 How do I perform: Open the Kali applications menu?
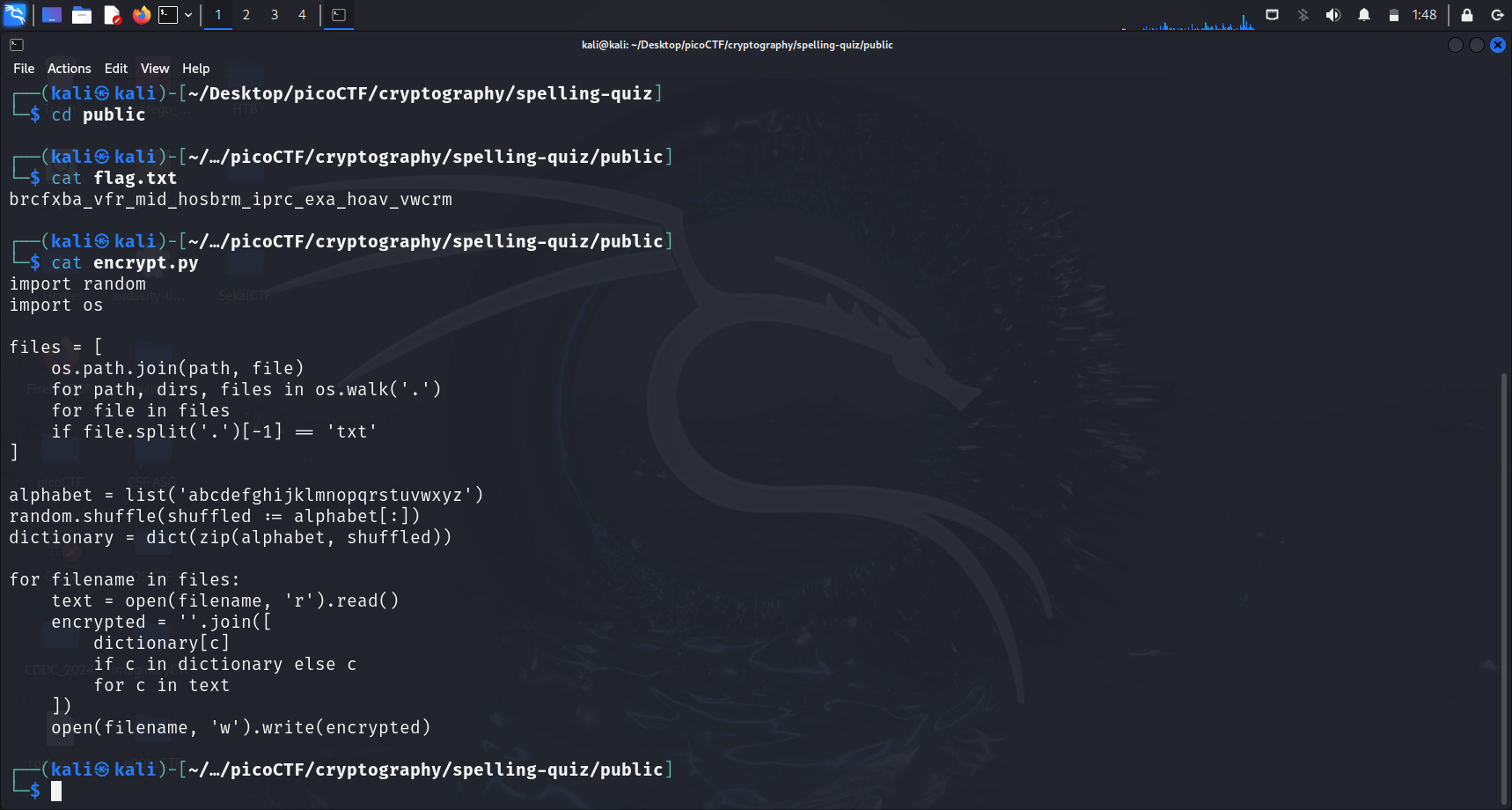[15, 15]
